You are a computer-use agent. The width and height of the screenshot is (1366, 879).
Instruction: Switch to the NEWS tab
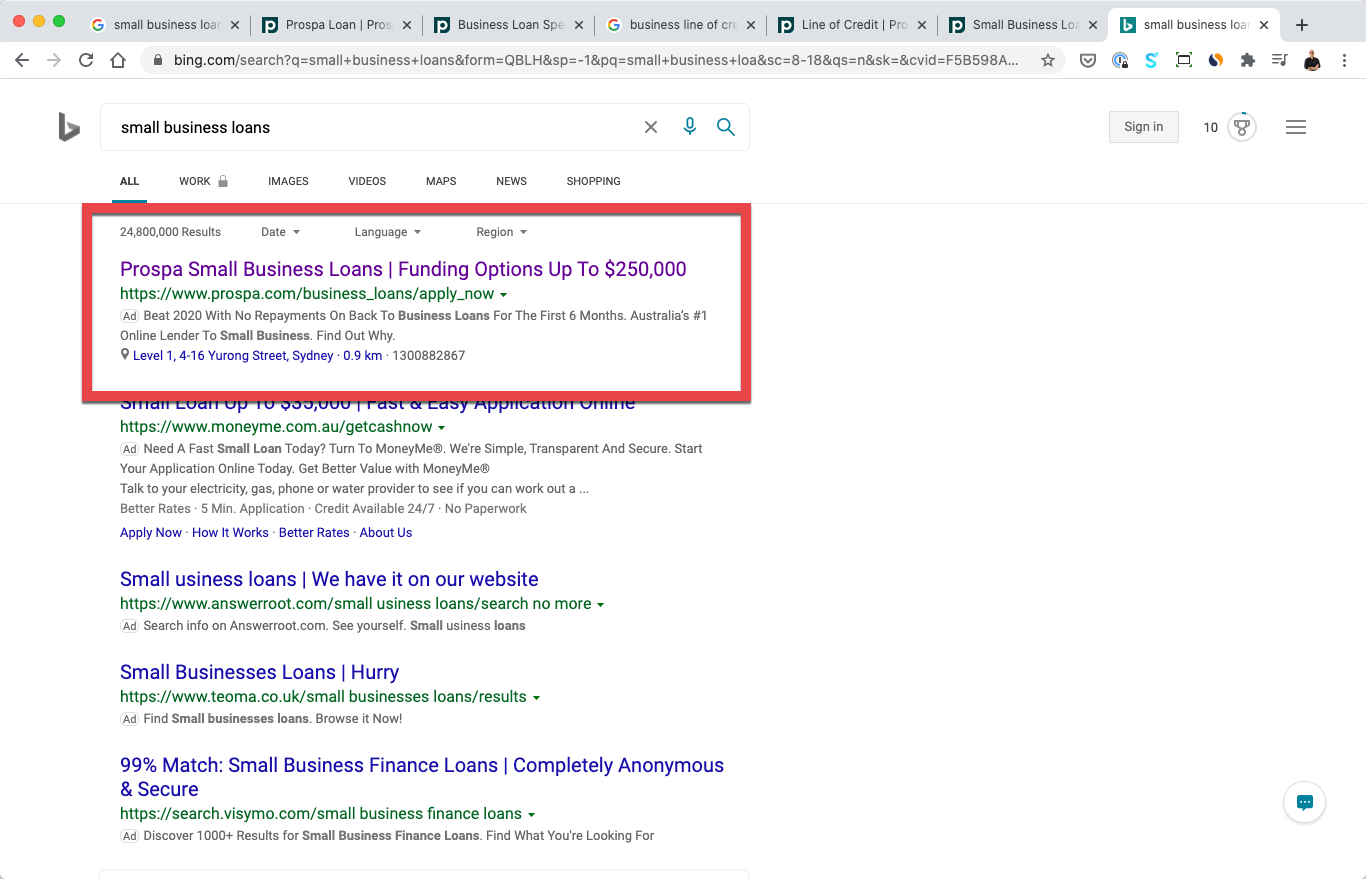511,181
